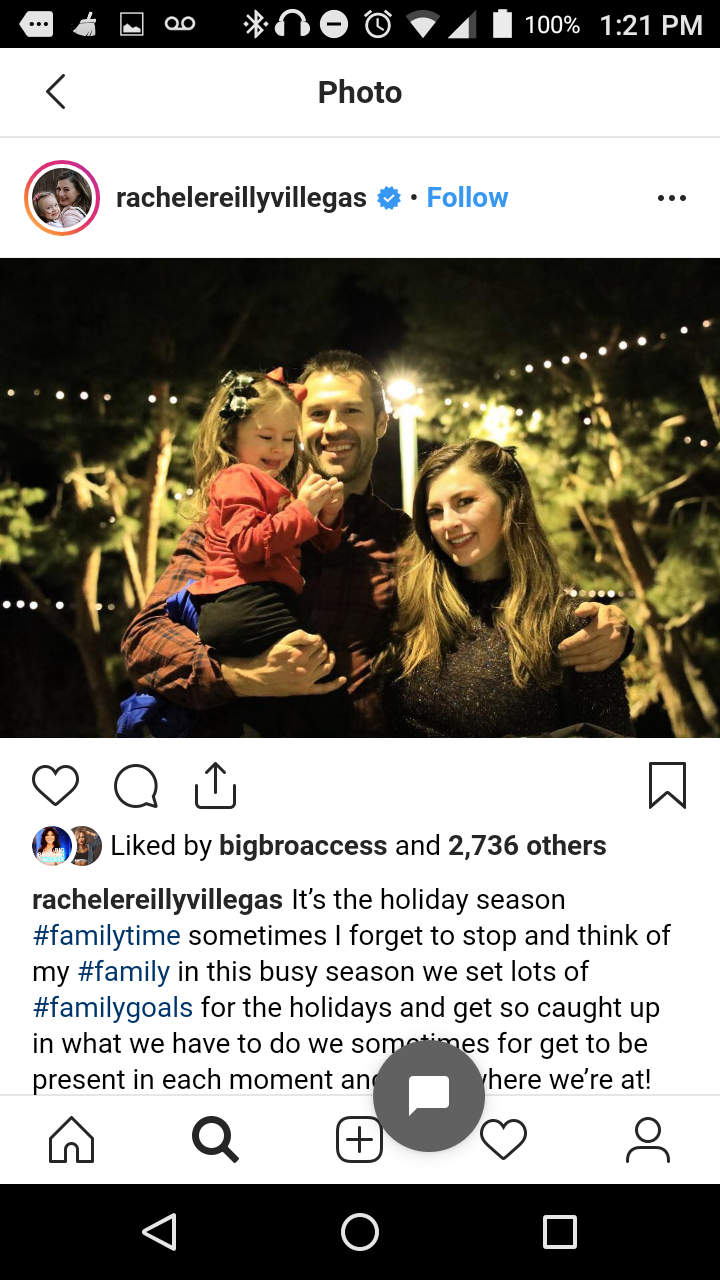Bookmark this post to saved
The image size is (720, 1280).
point(667,786)
